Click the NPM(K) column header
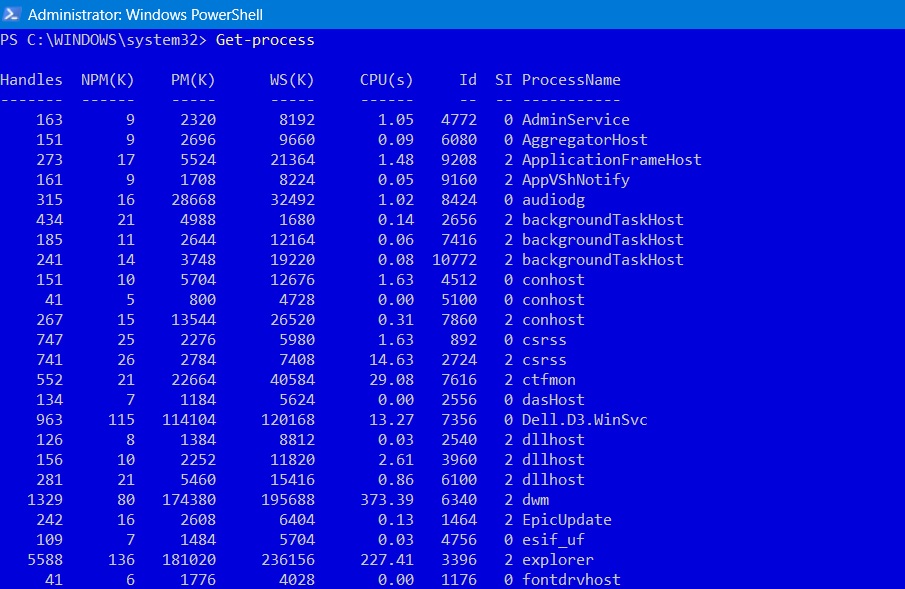905x589 pixels. coord(107,80)
